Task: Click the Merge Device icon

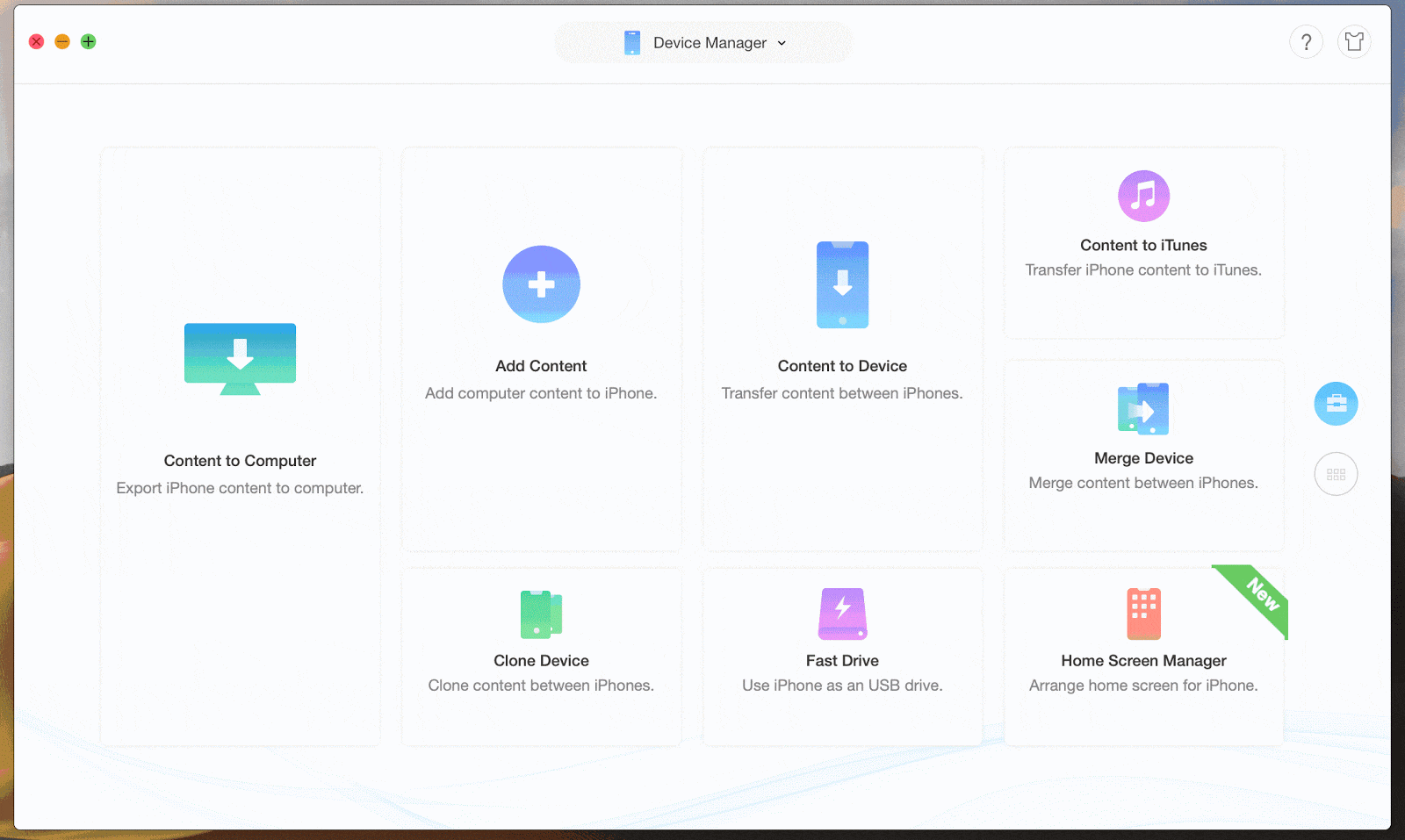Action: coord(1143,409)
